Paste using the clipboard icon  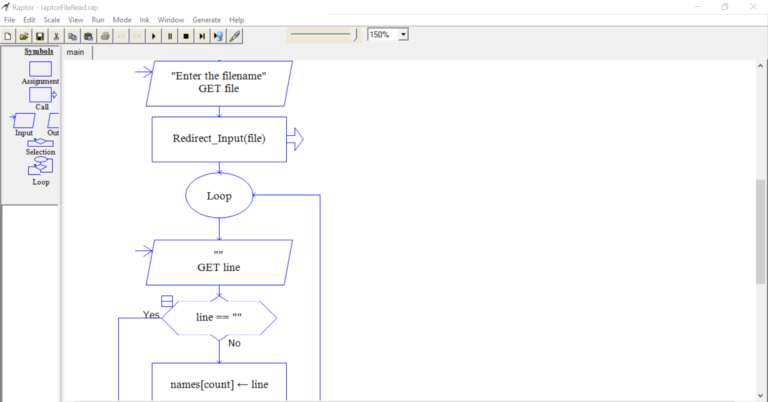pyautogui.click(x=89, y=36)
